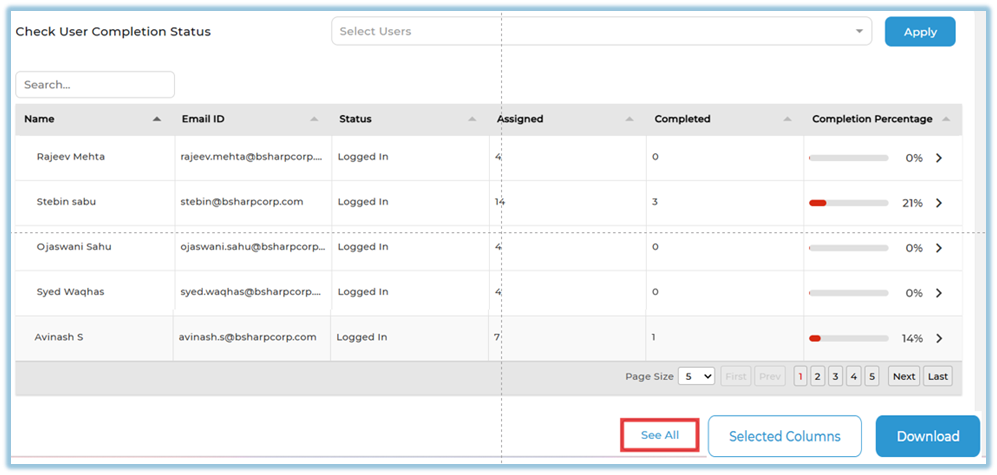The image size is (997, 475).
Task: Sort by Status column arrow
Action: (472, 119)
